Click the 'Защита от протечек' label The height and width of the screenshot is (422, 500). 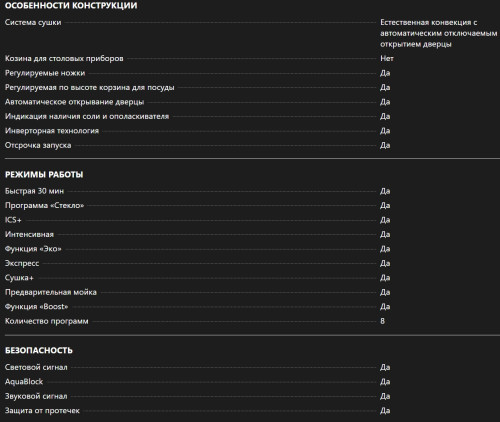pyautogui.click(x=42, y=411)
